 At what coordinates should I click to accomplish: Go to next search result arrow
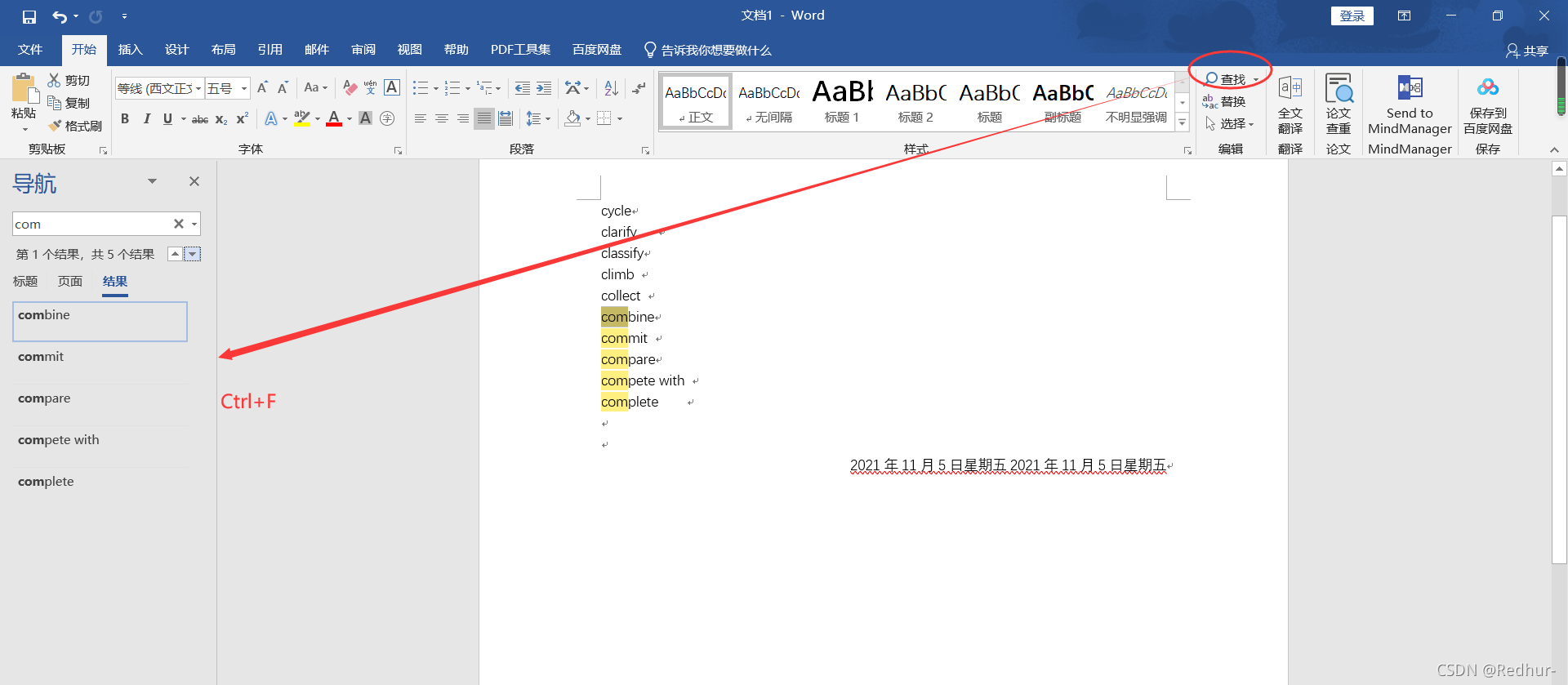192,254
